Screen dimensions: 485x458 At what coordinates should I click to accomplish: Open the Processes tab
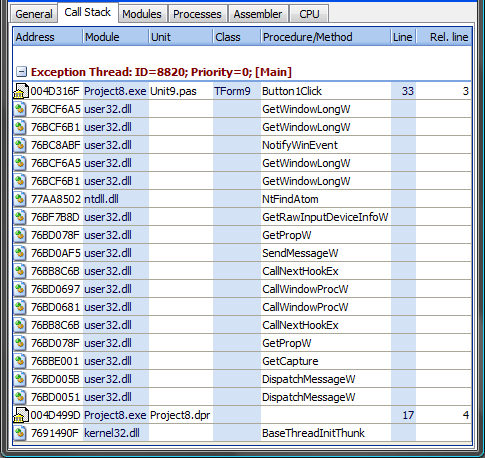(x=197, y=14)
